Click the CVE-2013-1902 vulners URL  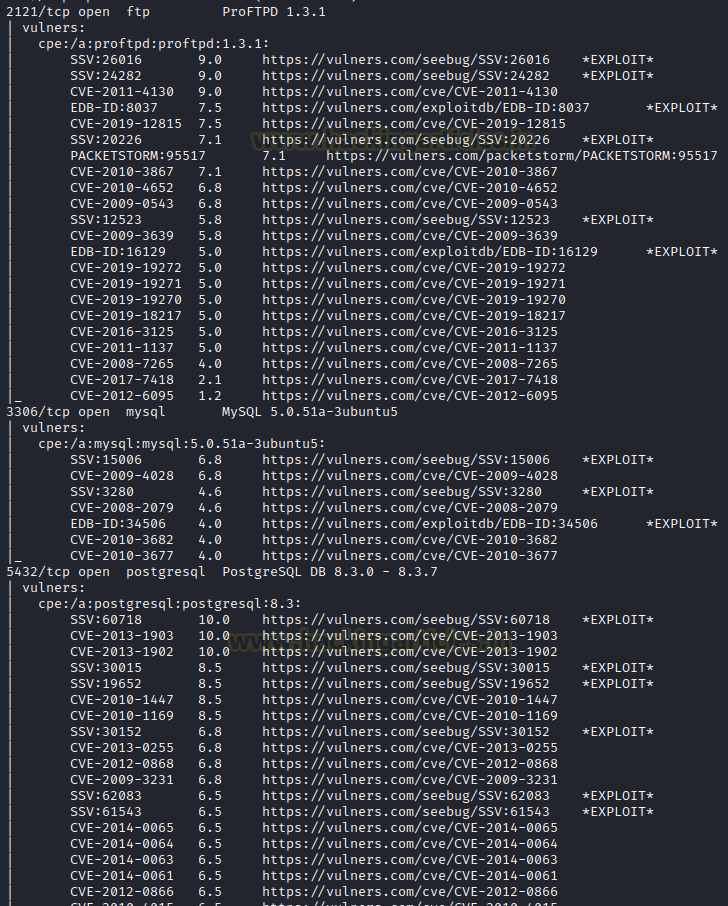(x=410, y=652)
